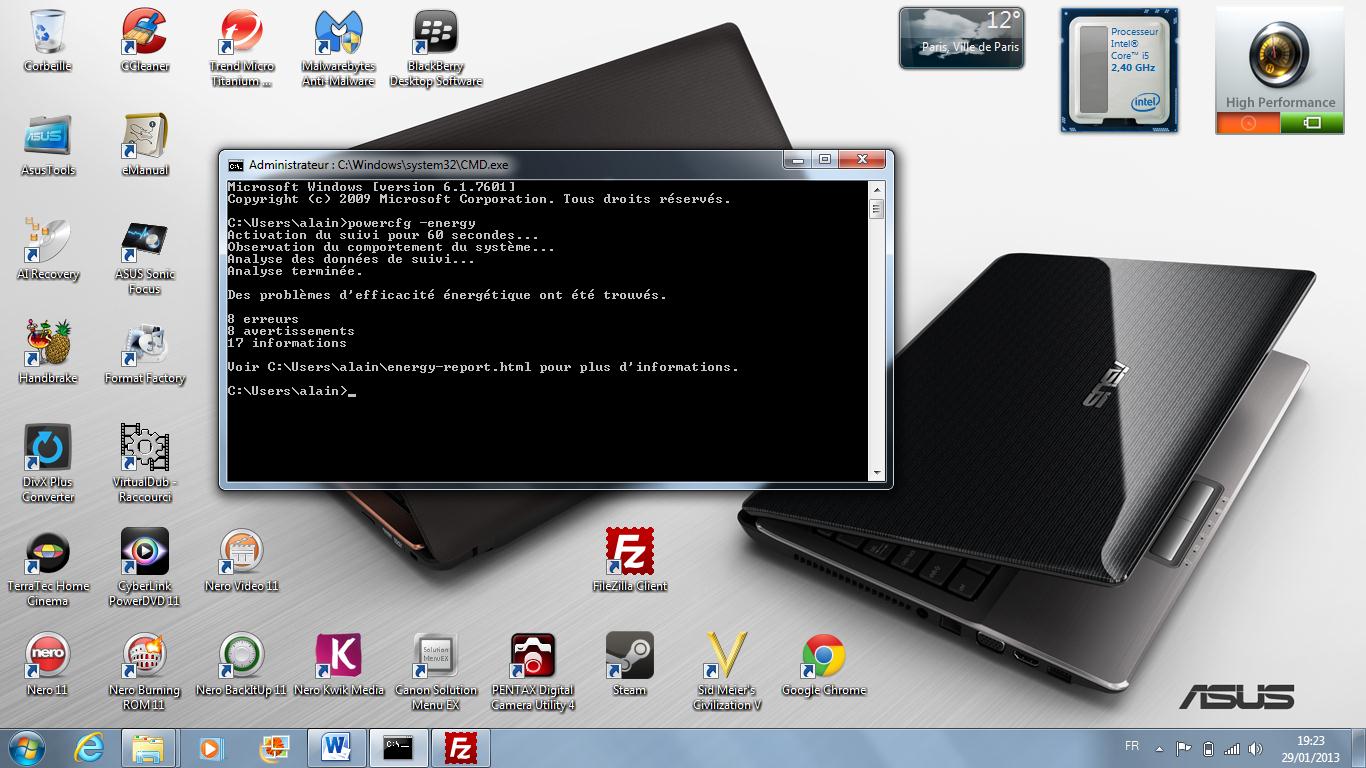Switch power gadget using green battery button
The image size is (1366, 768).
pyautogui.click(x=1312, y=123)
